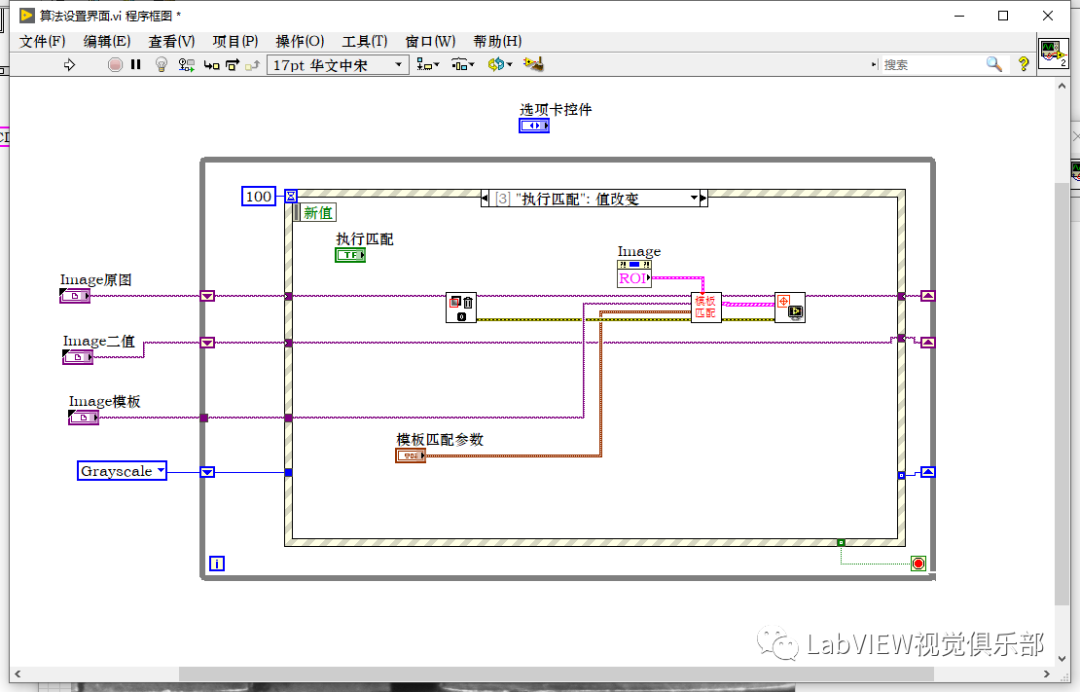The width and height of the screenshot is (1080, 692).
Task: Click the search input field
Action: [930, 65]
